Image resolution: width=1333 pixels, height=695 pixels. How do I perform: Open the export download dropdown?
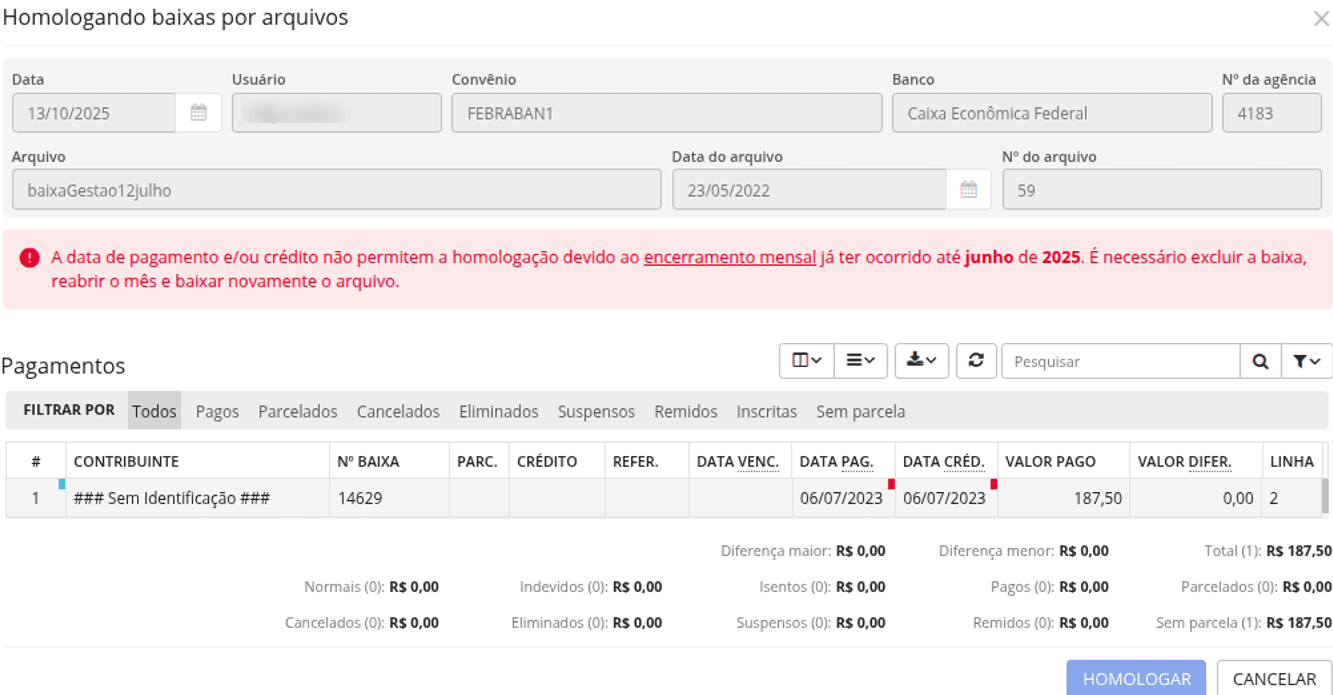(921, 361)
